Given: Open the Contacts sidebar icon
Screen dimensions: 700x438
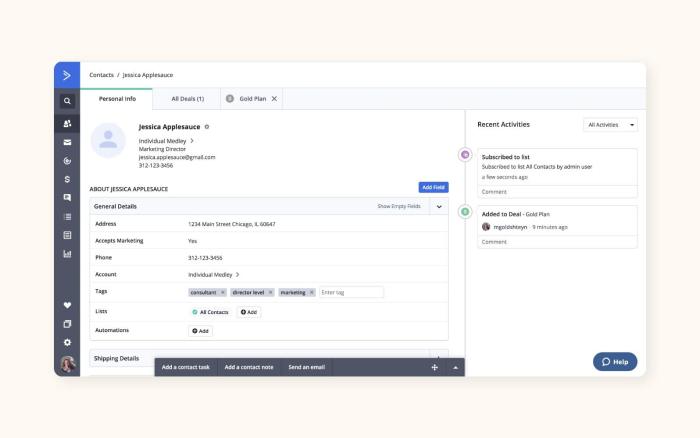Looking at the screenshot, I should (67, 124).
